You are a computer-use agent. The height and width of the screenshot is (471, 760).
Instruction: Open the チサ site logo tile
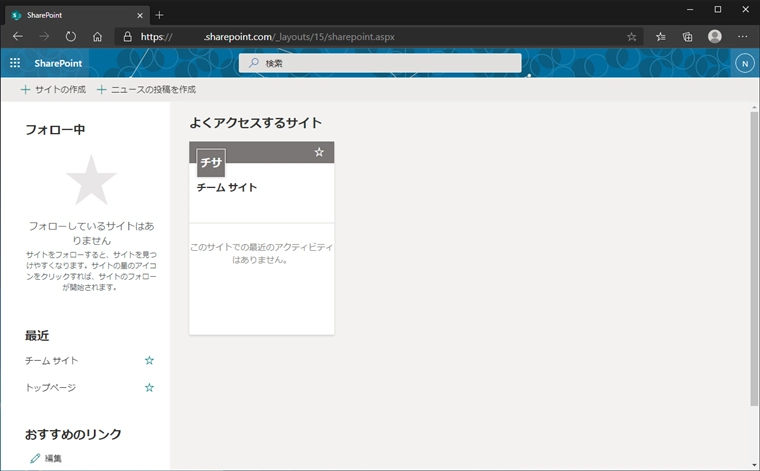coord(211,163)
